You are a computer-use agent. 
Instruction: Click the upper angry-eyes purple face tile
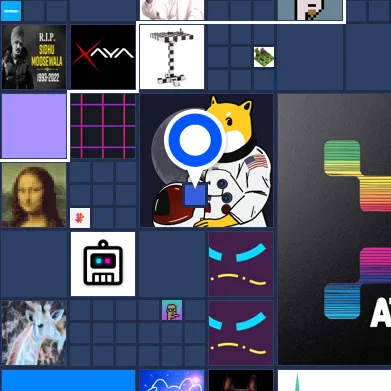(x=241, y=264)
